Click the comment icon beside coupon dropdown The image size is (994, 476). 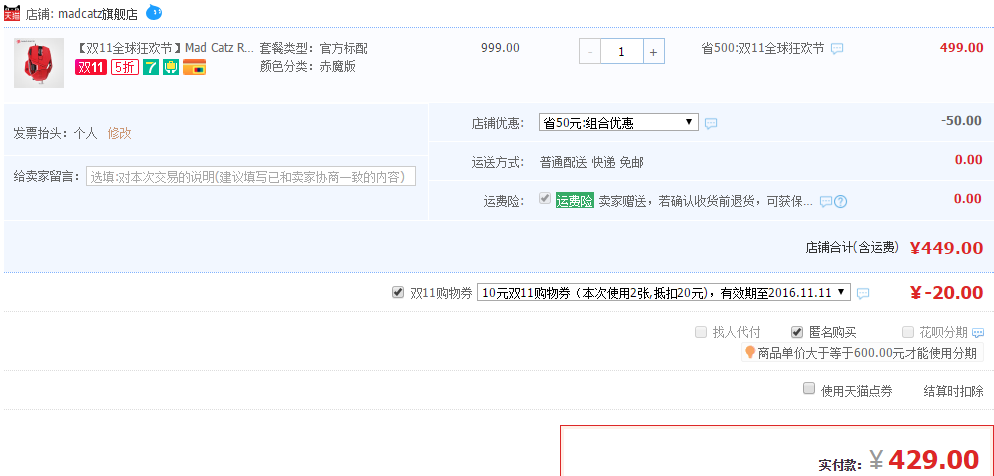pos(863,293)
